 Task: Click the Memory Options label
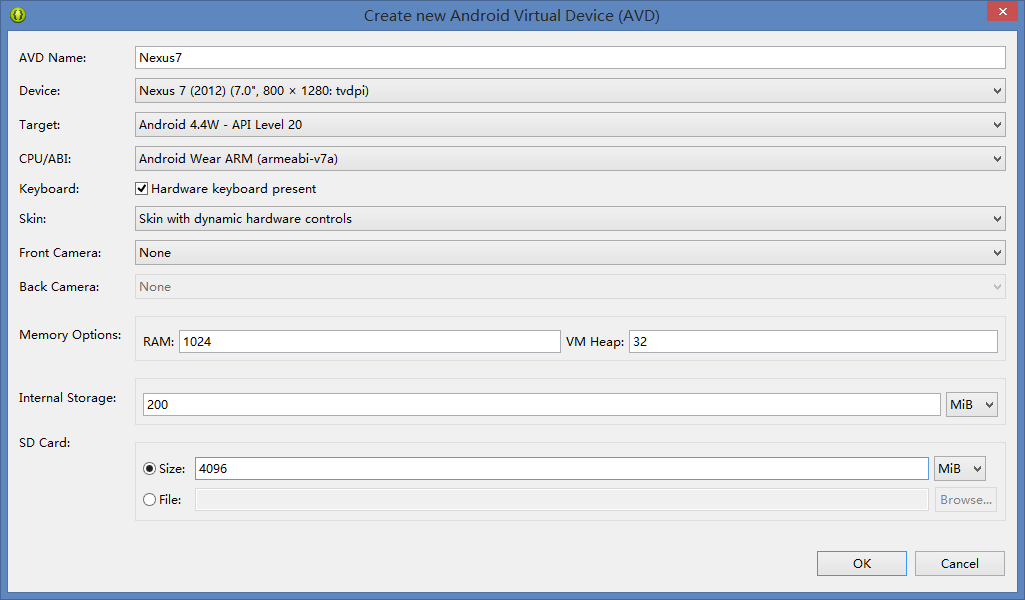coord(70,335)
